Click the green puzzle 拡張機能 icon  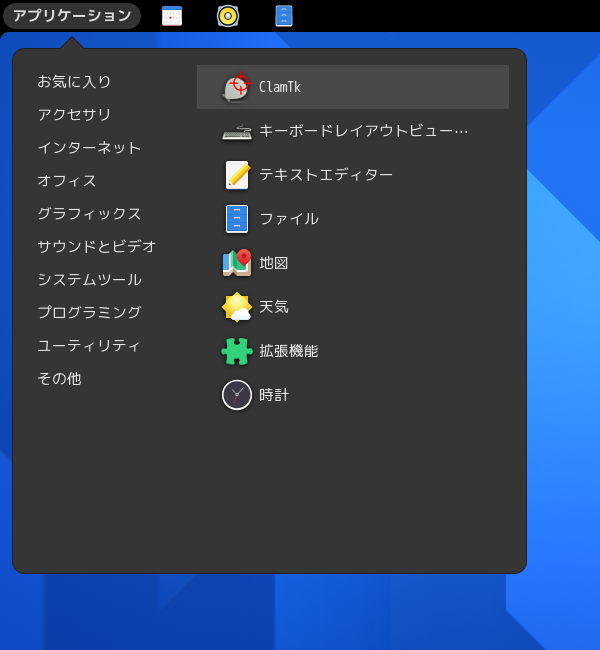(x=237, y=351)
